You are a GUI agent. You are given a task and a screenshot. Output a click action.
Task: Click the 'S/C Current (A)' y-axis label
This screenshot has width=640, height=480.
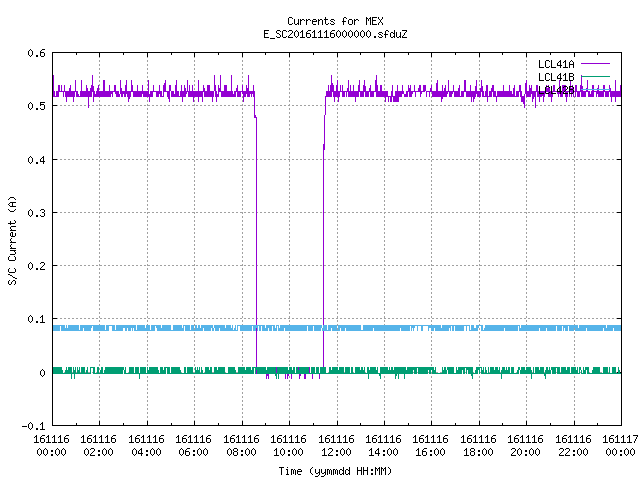click(13, 241)
